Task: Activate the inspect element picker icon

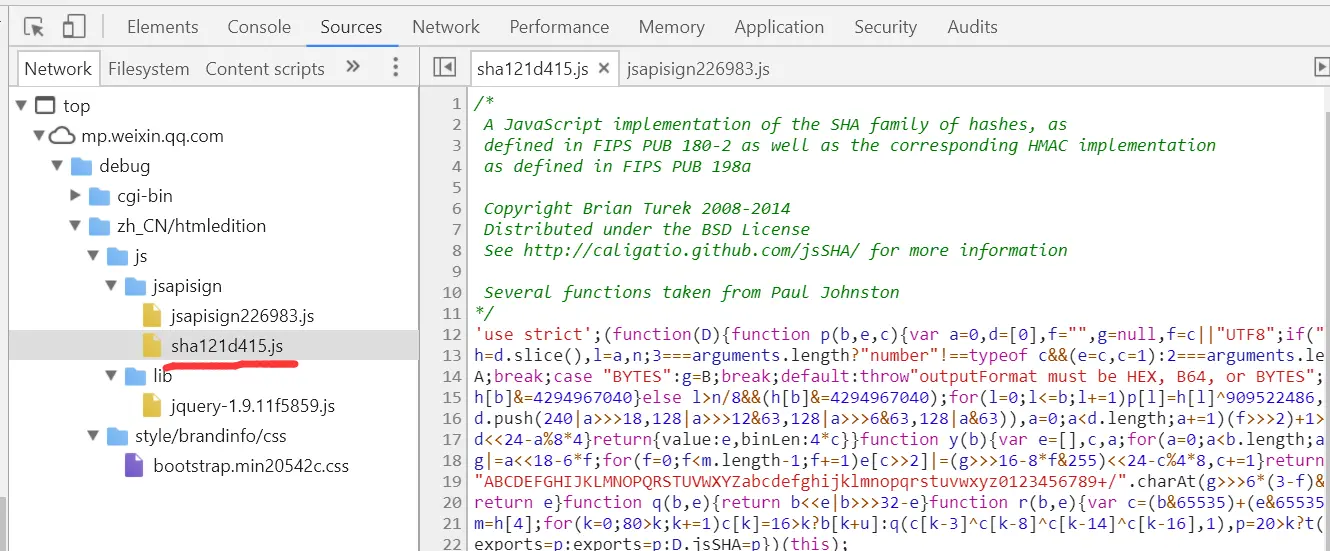Action: (34, 27)
